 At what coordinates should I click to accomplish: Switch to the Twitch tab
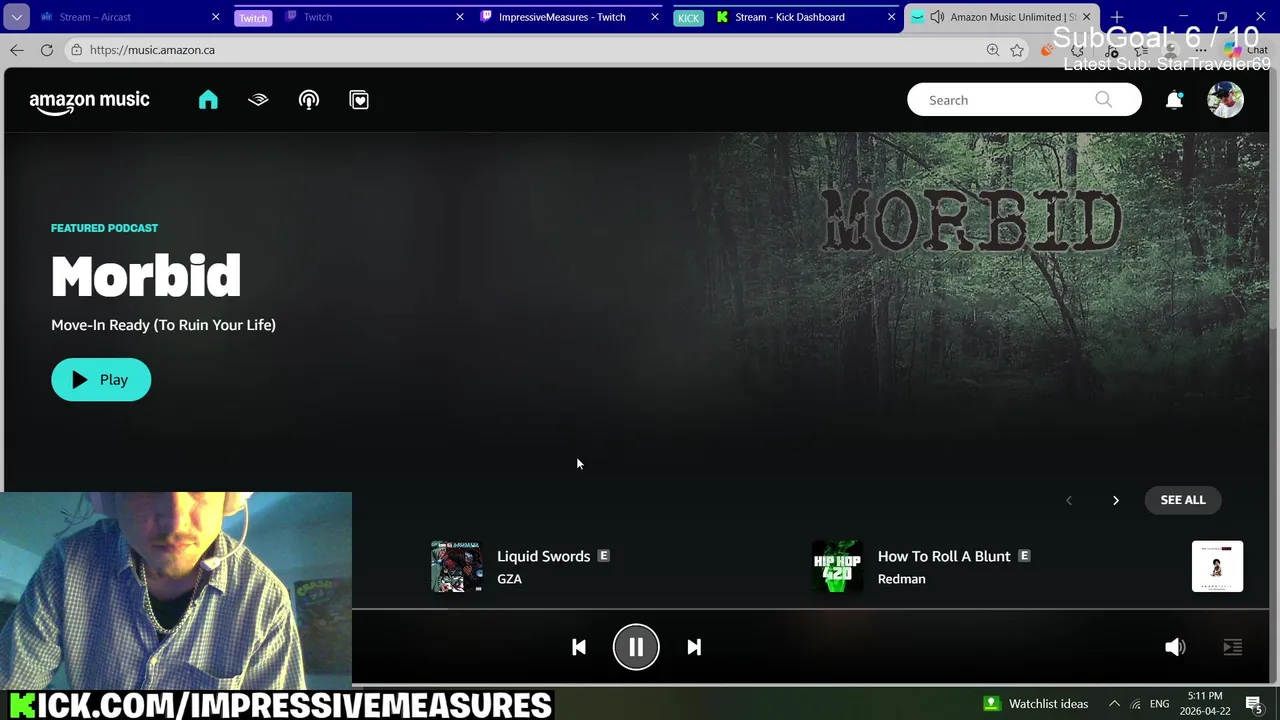370,17
